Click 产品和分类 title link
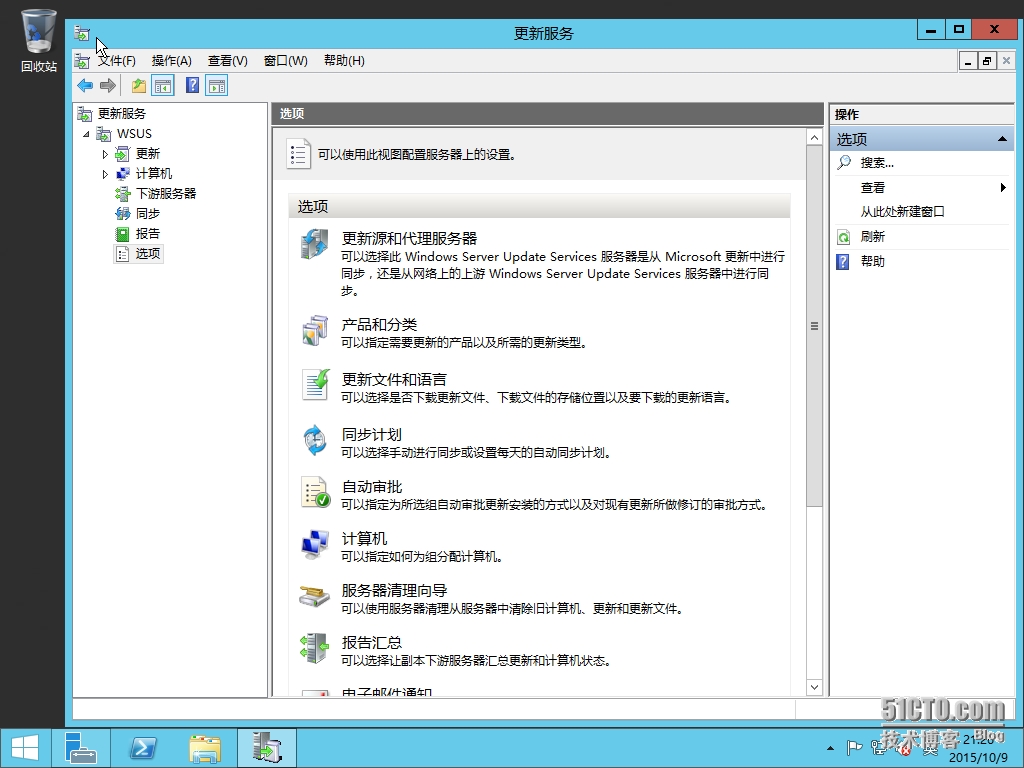This screenshot has width=1024, height=768. coord(379,325)
